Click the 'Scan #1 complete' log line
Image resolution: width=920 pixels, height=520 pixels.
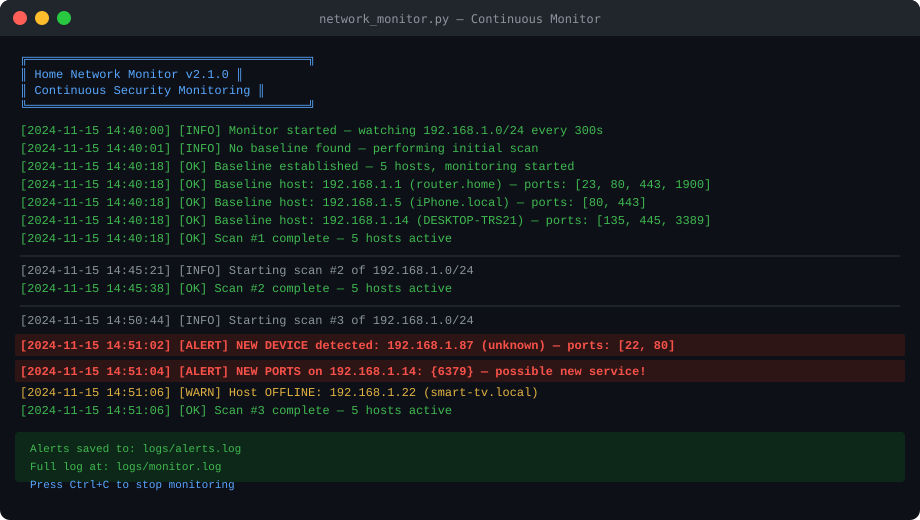click(x=236, y=239)
